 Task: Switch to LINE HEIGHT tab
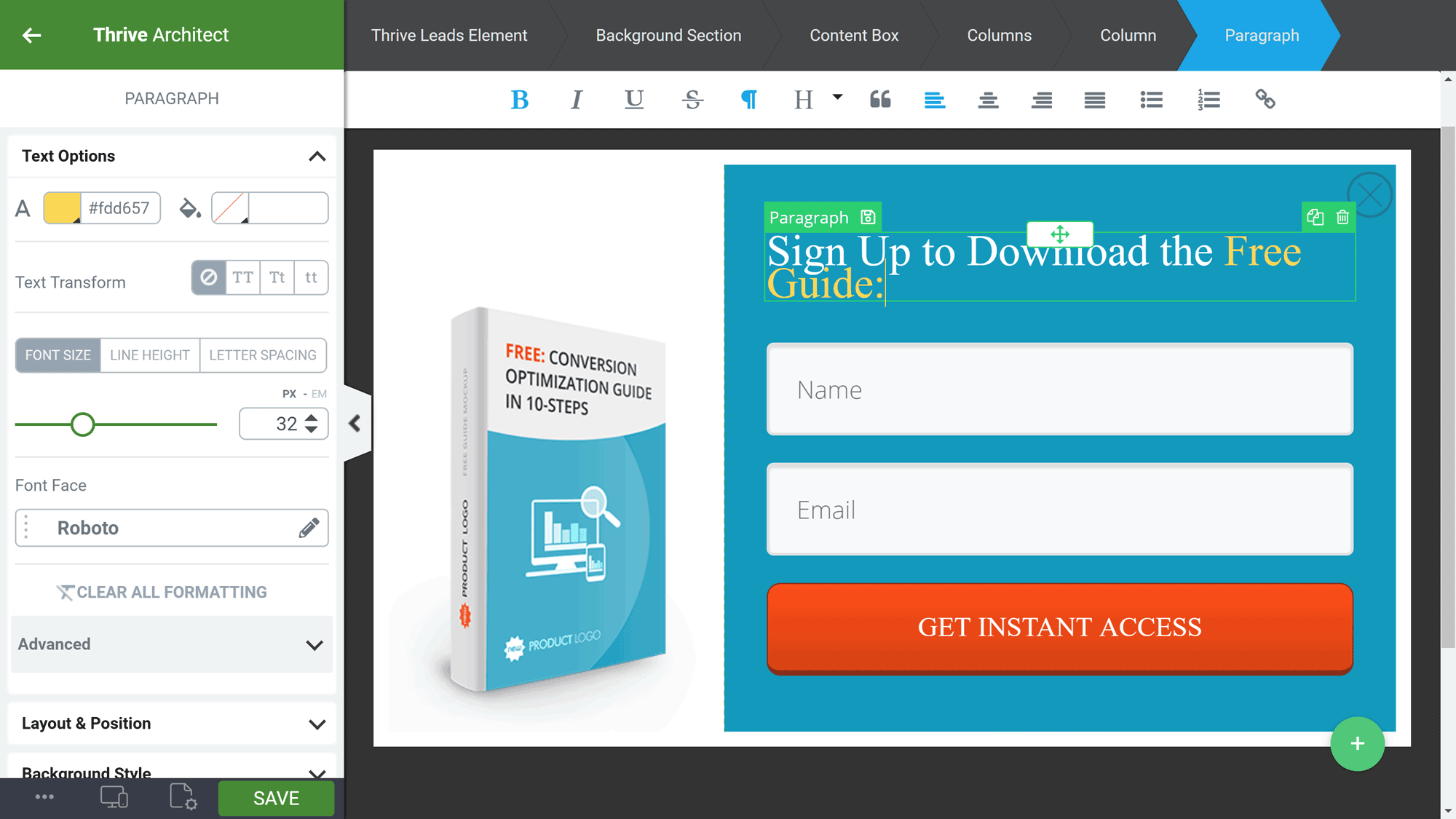[x=150, y=355]
